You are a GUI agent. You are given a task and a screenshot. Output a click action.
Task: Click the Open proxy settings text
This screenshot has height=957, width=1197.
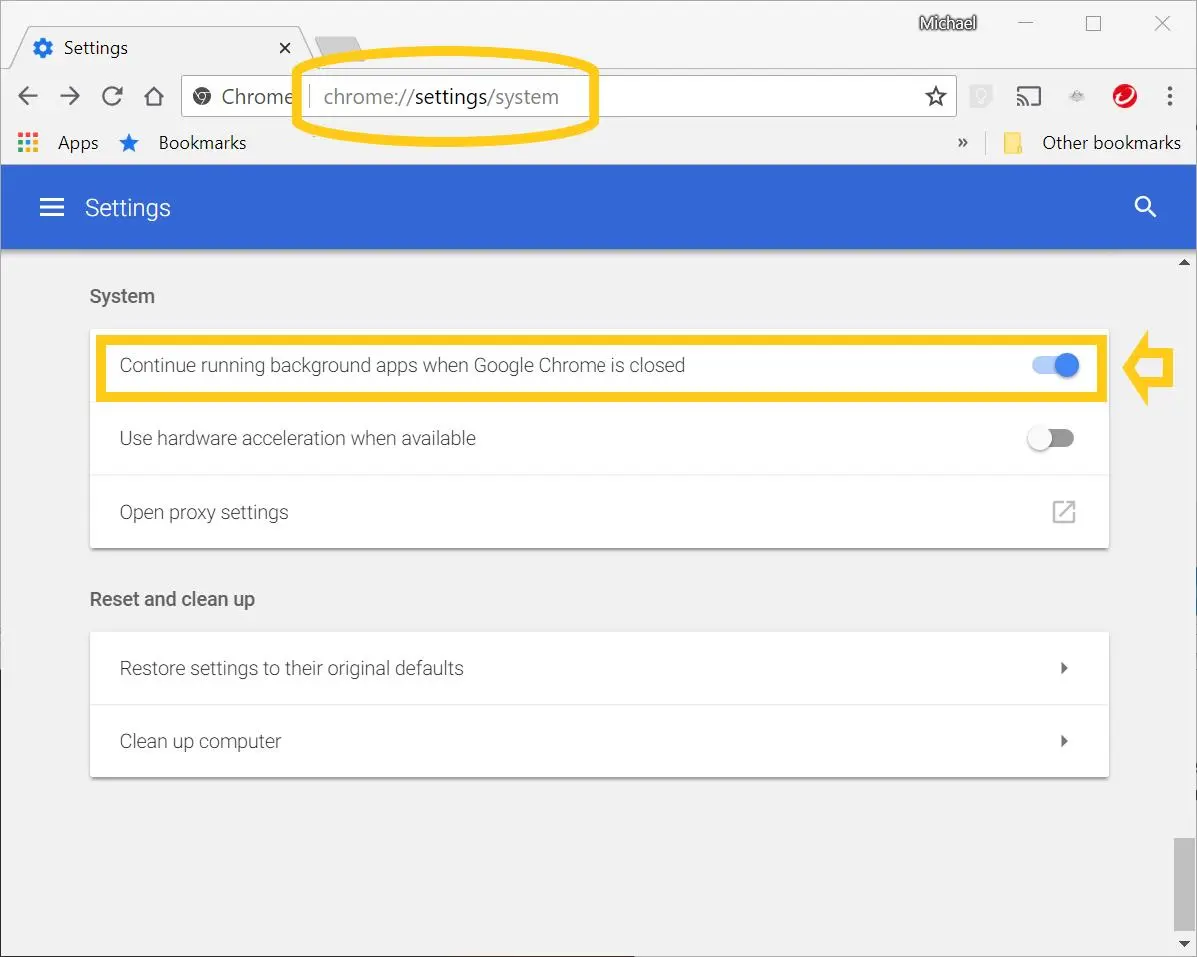tap(204, 512)
